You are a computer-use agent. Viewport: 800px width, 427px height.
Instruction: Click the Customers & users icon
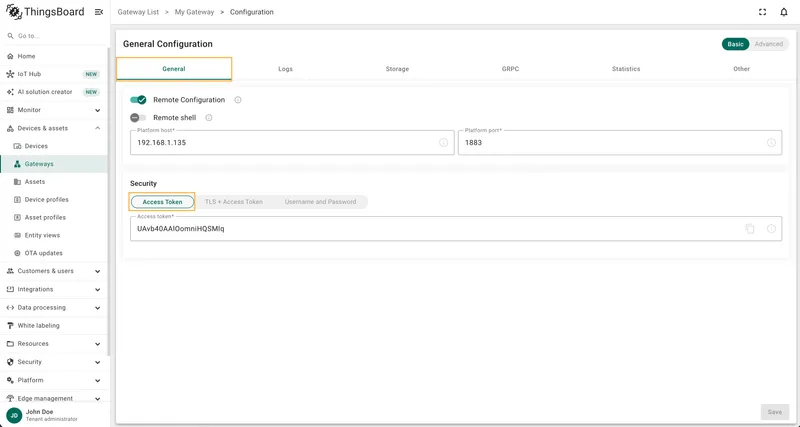[10, 271]
